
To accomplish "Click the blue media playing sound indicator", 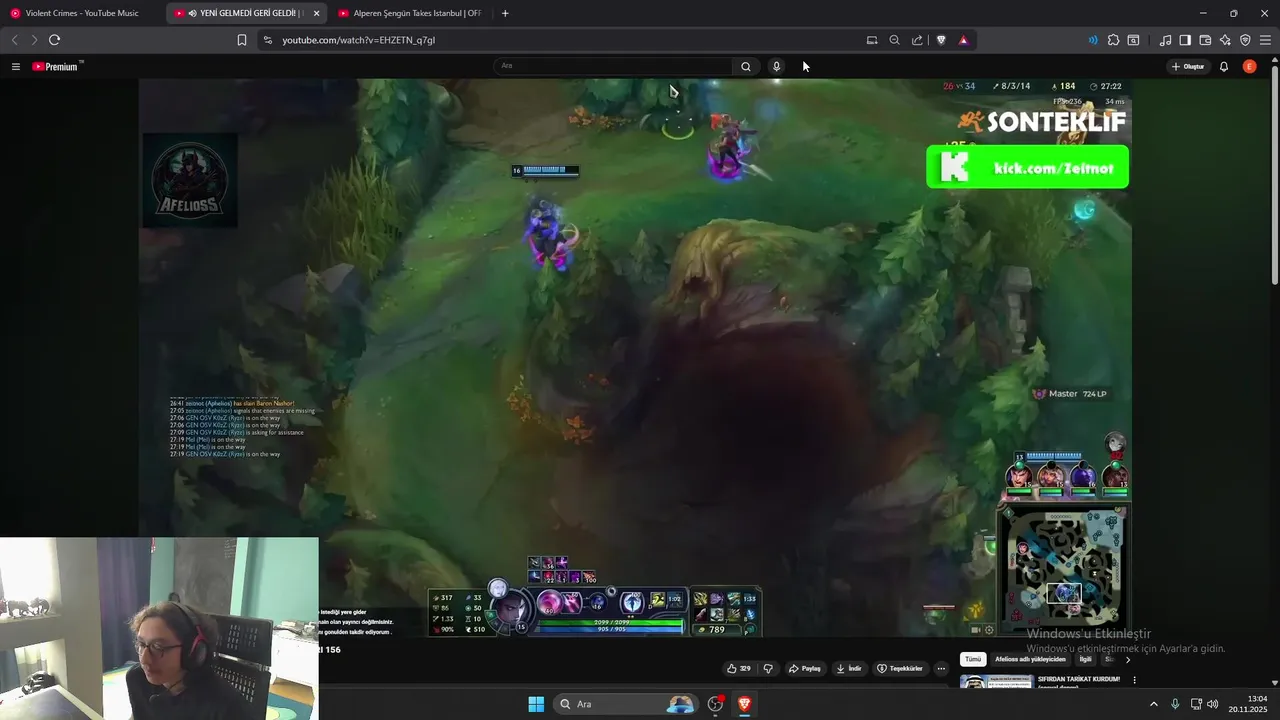I will click(x=1093, y=40).
